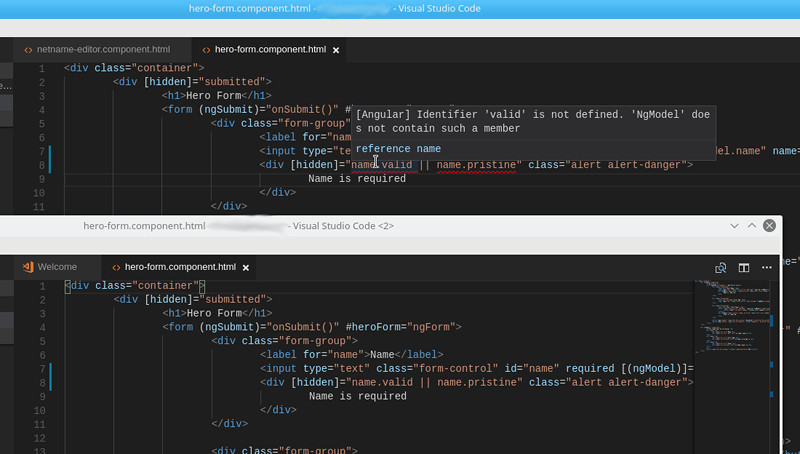Viewport: 800px width, 454px height.
Task: Click 'Name is required' in back window
Action: click(x=357, y=179)
